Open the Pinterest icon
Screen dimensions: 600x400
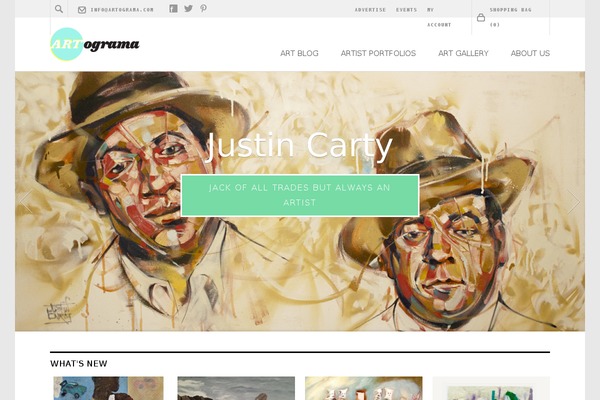coord(204,8)
